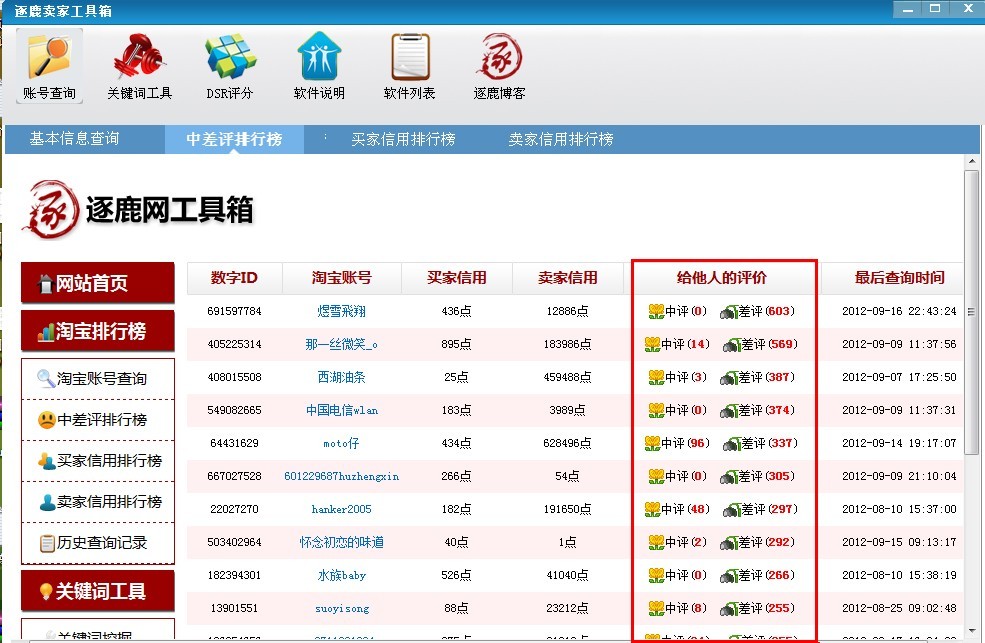The height and width of the screenshot is (643, 985).
Task: Minimize the 逐鹿卖家工具箱 window
Action: pyautogui.click(x=908, y=9)
